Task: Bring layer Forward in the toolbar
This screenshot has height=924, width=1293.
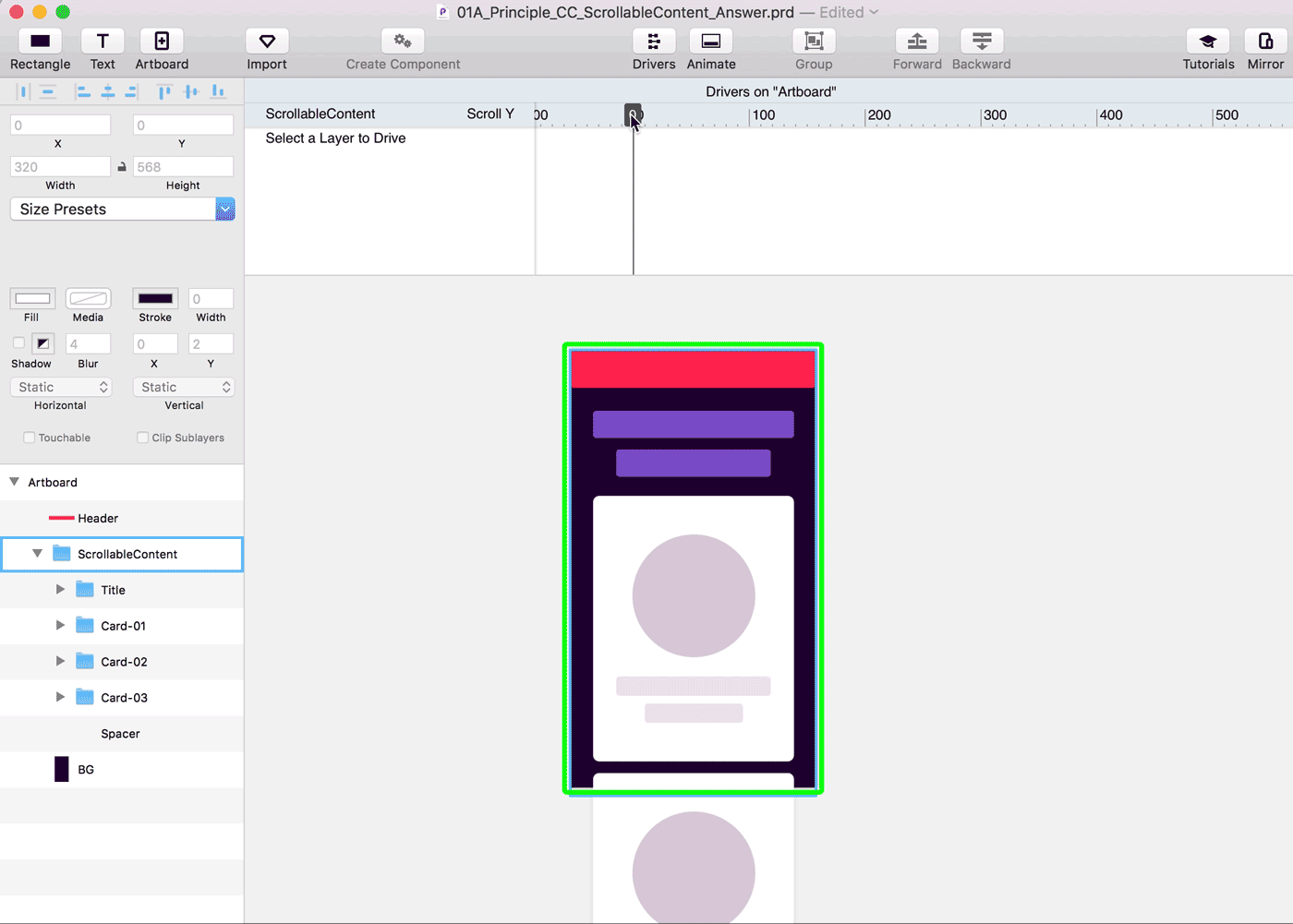Action: point(917,42)
